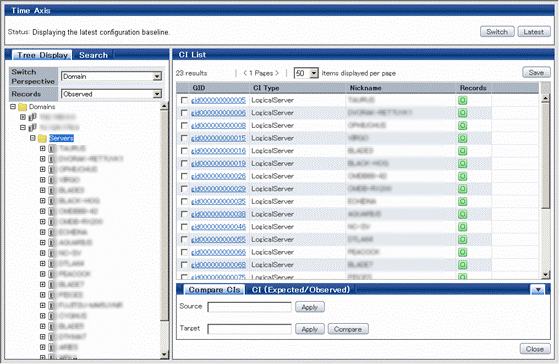The image size is (559, 364).
Task: Switch to the Tree Display tab
Action: click(x=42, y=55)
